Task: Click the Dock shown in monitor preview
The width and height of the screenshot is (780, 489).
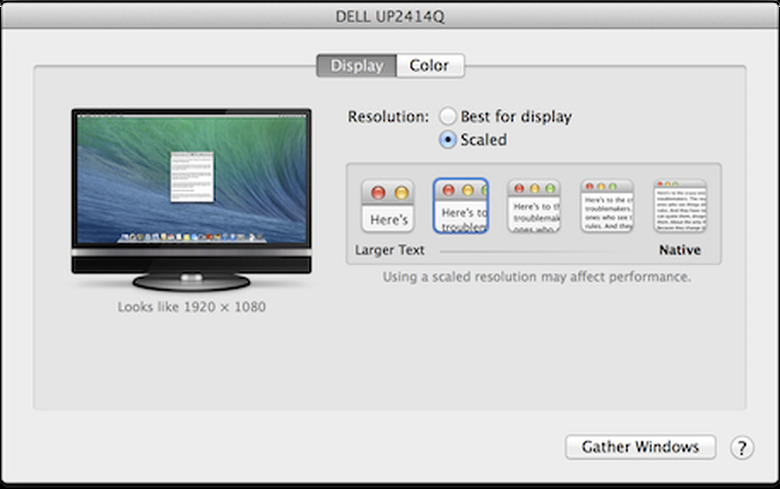Action: coord(191,238)
